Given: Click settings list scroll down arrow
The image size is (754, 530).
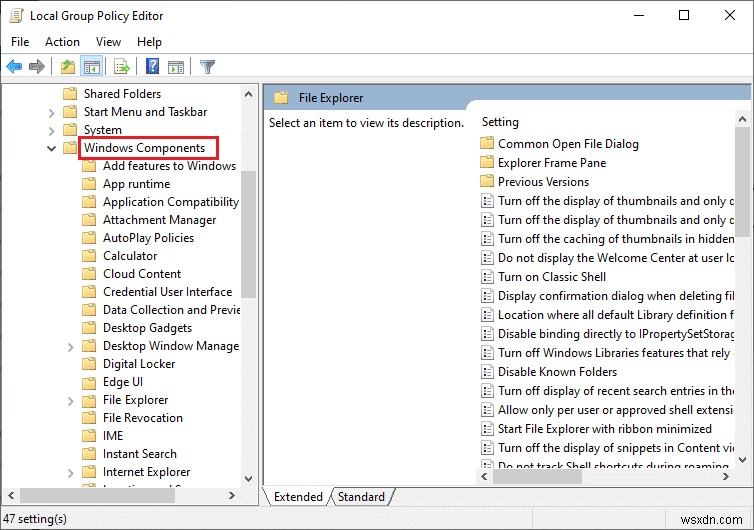Looking at the screenshot, I should [742, 460].
